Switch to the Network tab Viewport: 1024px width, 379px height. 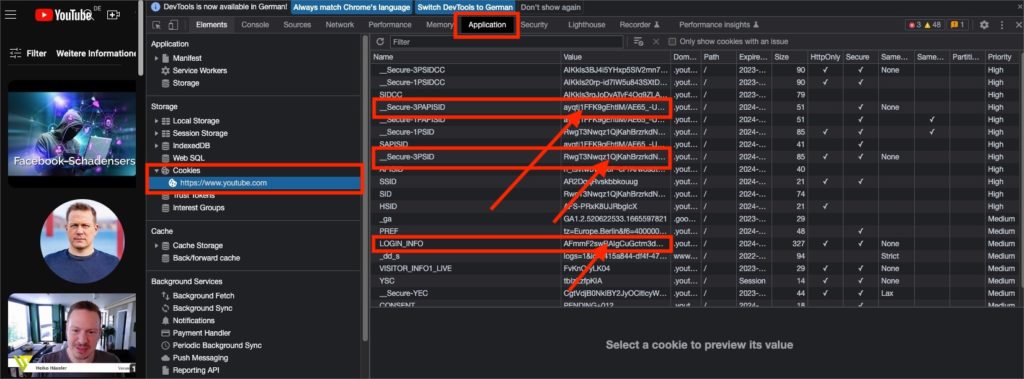tap(340, 25)
